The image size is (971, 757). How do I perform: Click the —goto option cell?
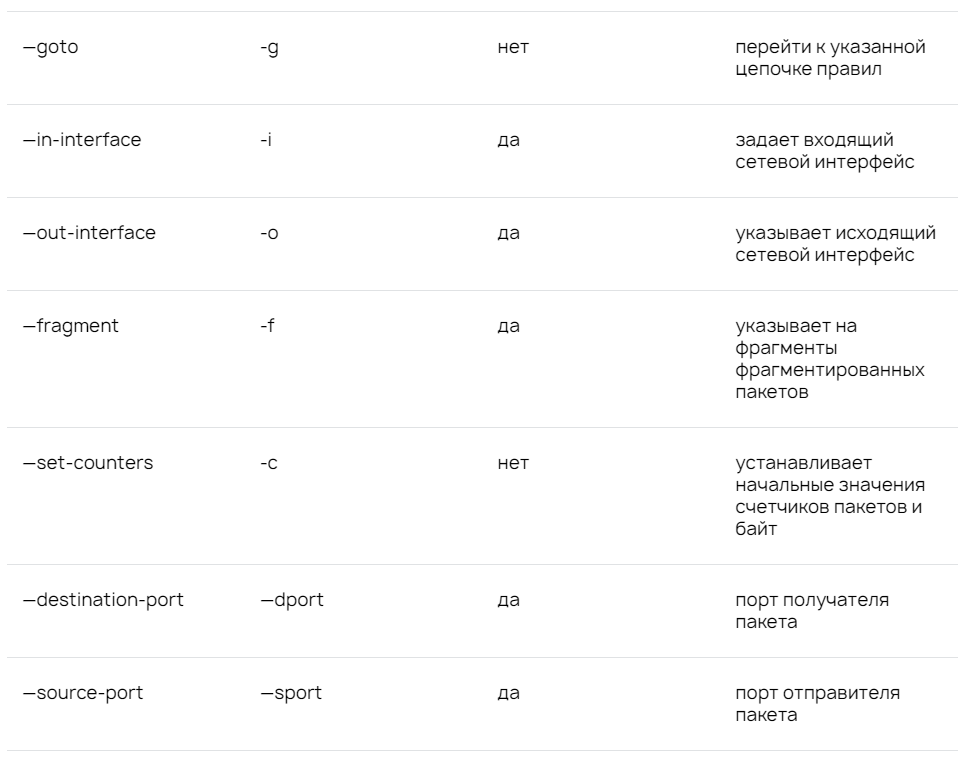[x=51, y=48]
